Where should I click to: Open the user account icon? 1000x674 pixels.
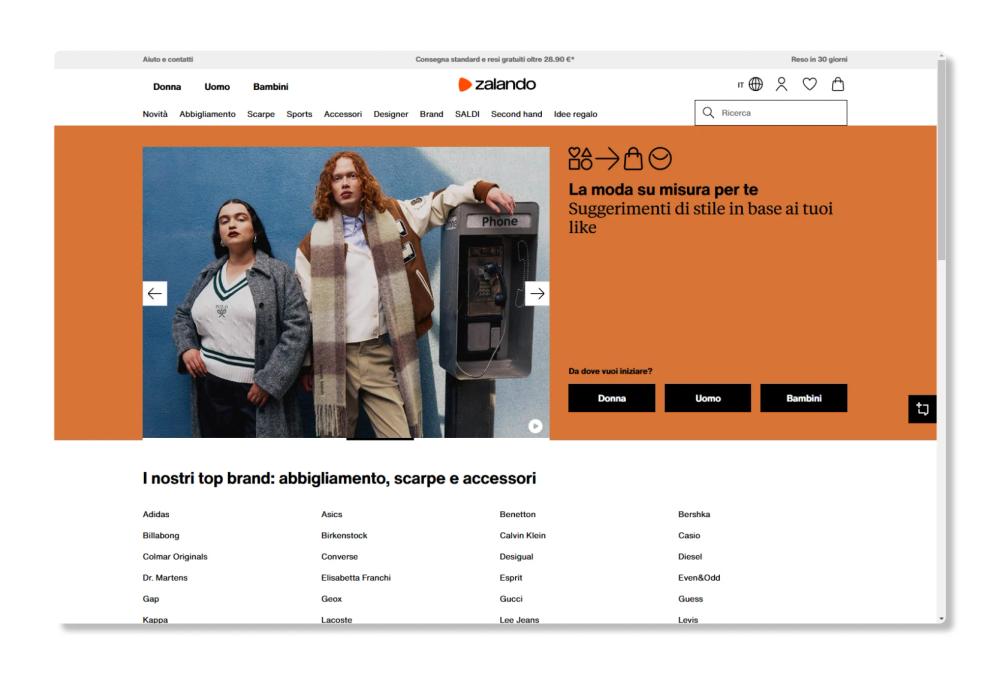tap(781, 84)
